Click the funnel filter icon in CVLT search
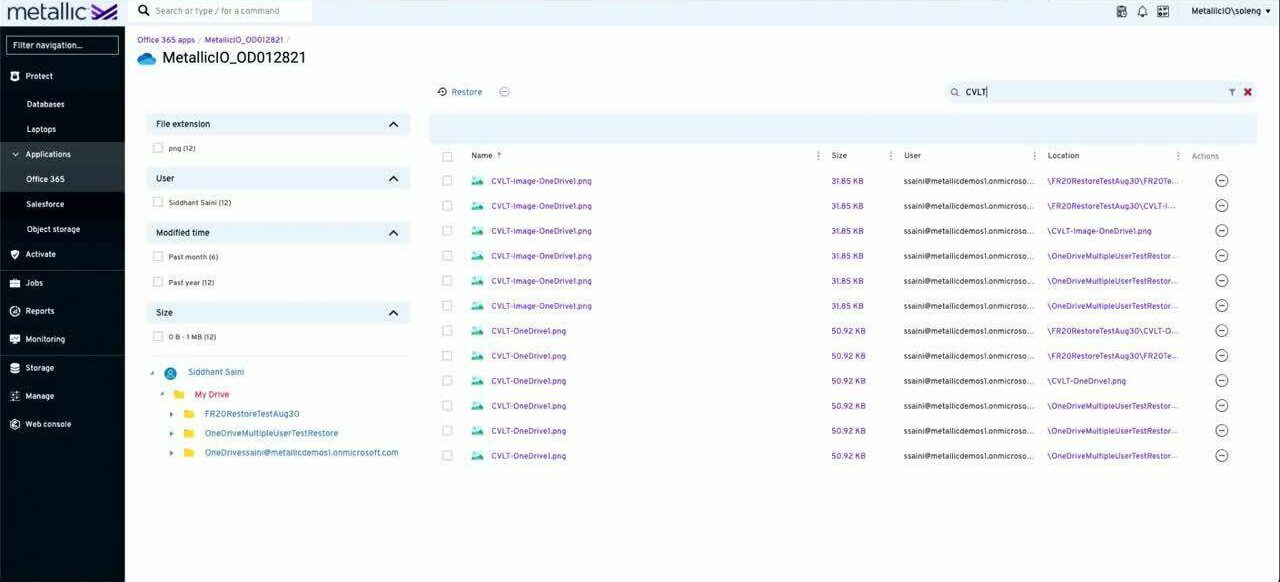1280x582 pixels. click(x=1232, y=92)
